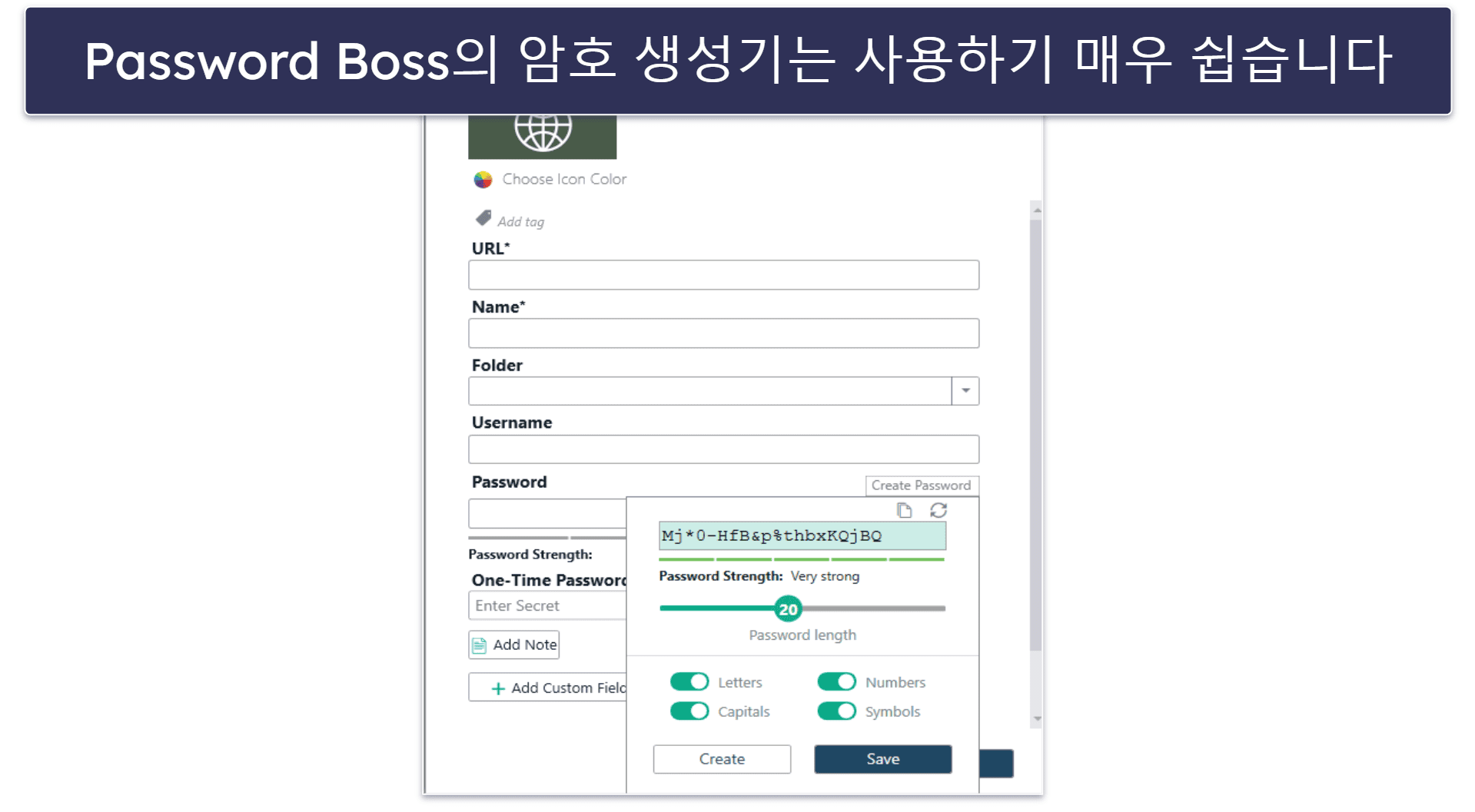
Task: Click the Save button in generator
Action: [x=883, y=759]
